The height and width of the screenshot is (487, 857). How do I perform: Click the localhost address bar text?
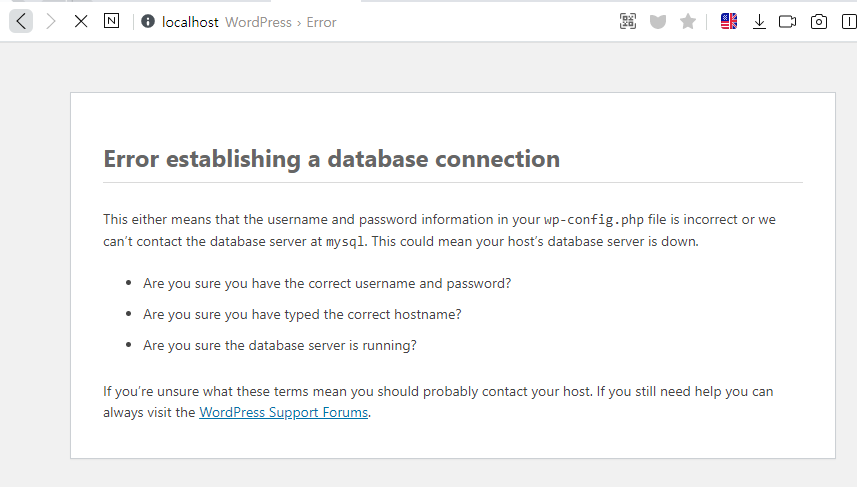coord(190,22)
